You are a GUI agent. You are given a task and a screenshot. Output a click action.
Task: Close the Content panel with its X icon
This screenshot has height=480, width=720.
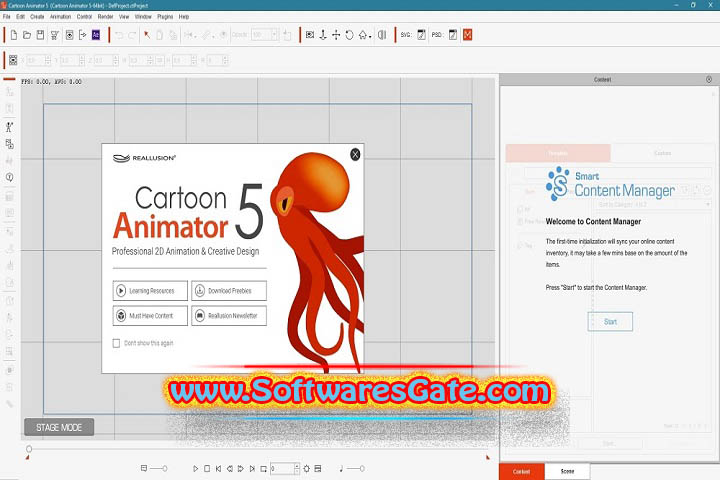point(709,79)
